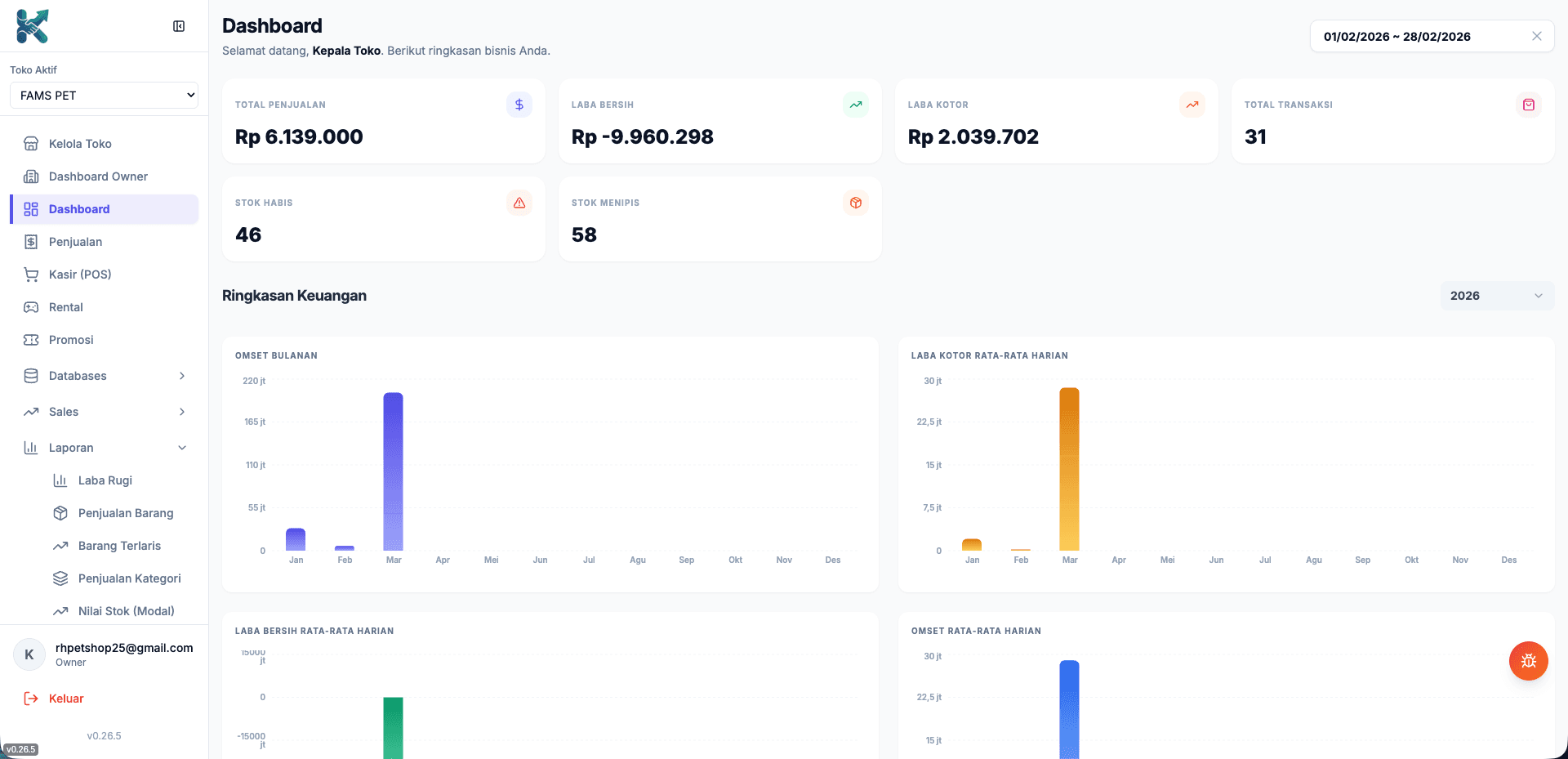Image resolution: width=1568 pixels, height=759 pixels.
Task: Click the user avatar with letter K
Action: 29,654
